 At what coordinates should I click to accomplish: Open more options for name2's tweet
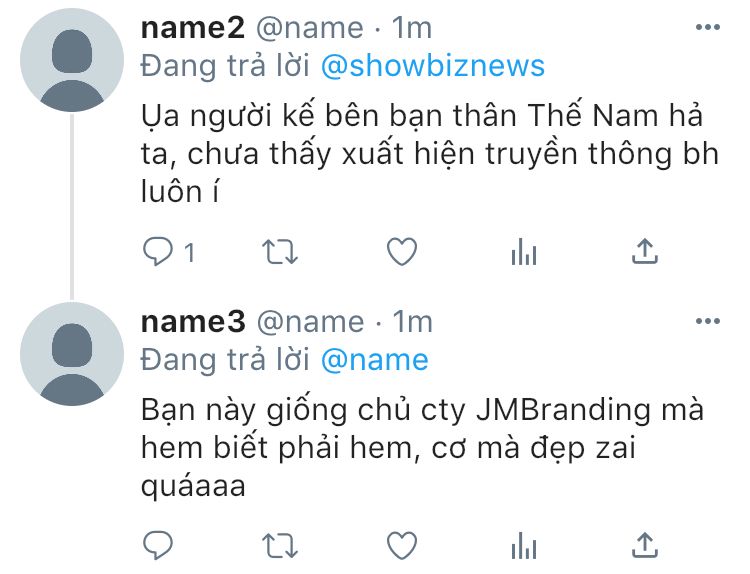[708, 27]
